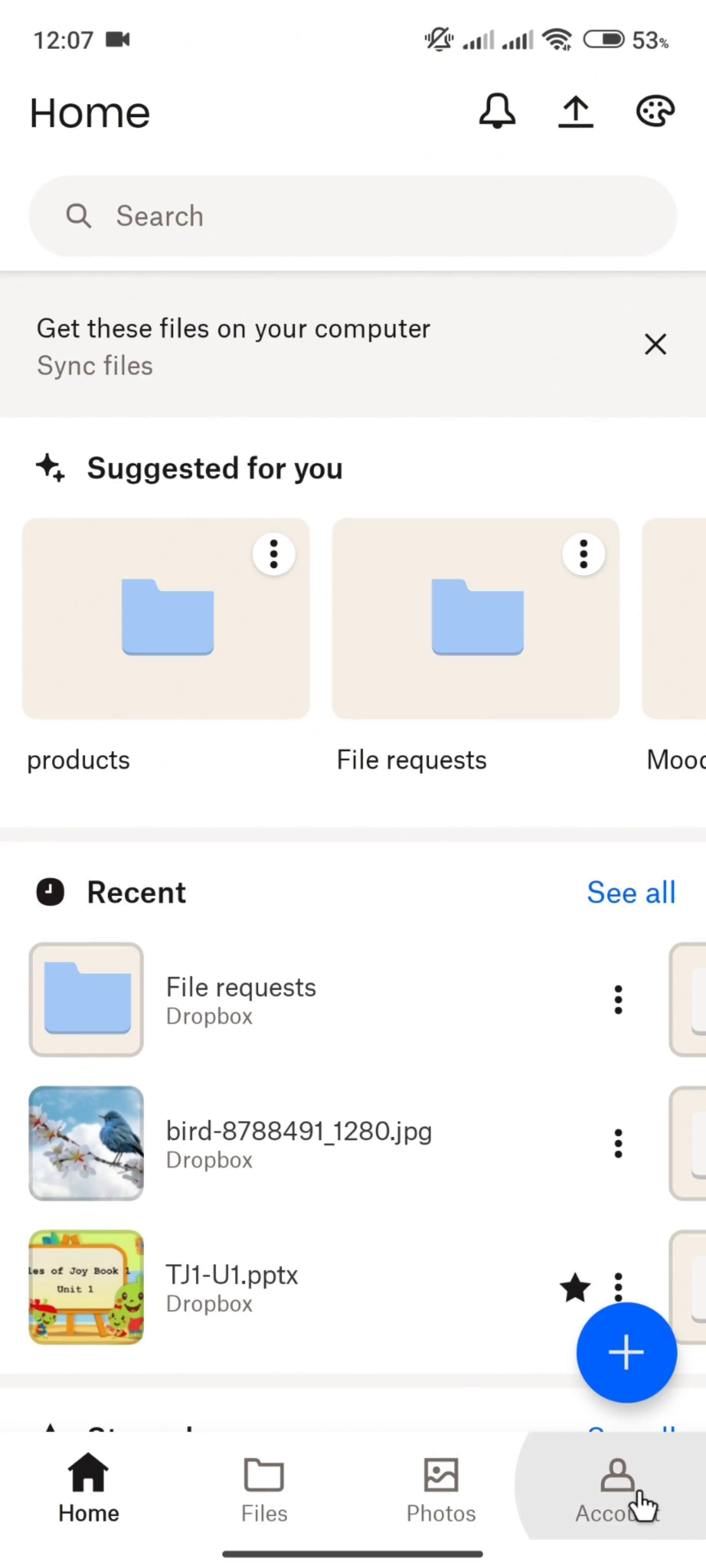This screenshot has width=706, height=1568.
Task: Open the theme palette icon
Action: 655,112
